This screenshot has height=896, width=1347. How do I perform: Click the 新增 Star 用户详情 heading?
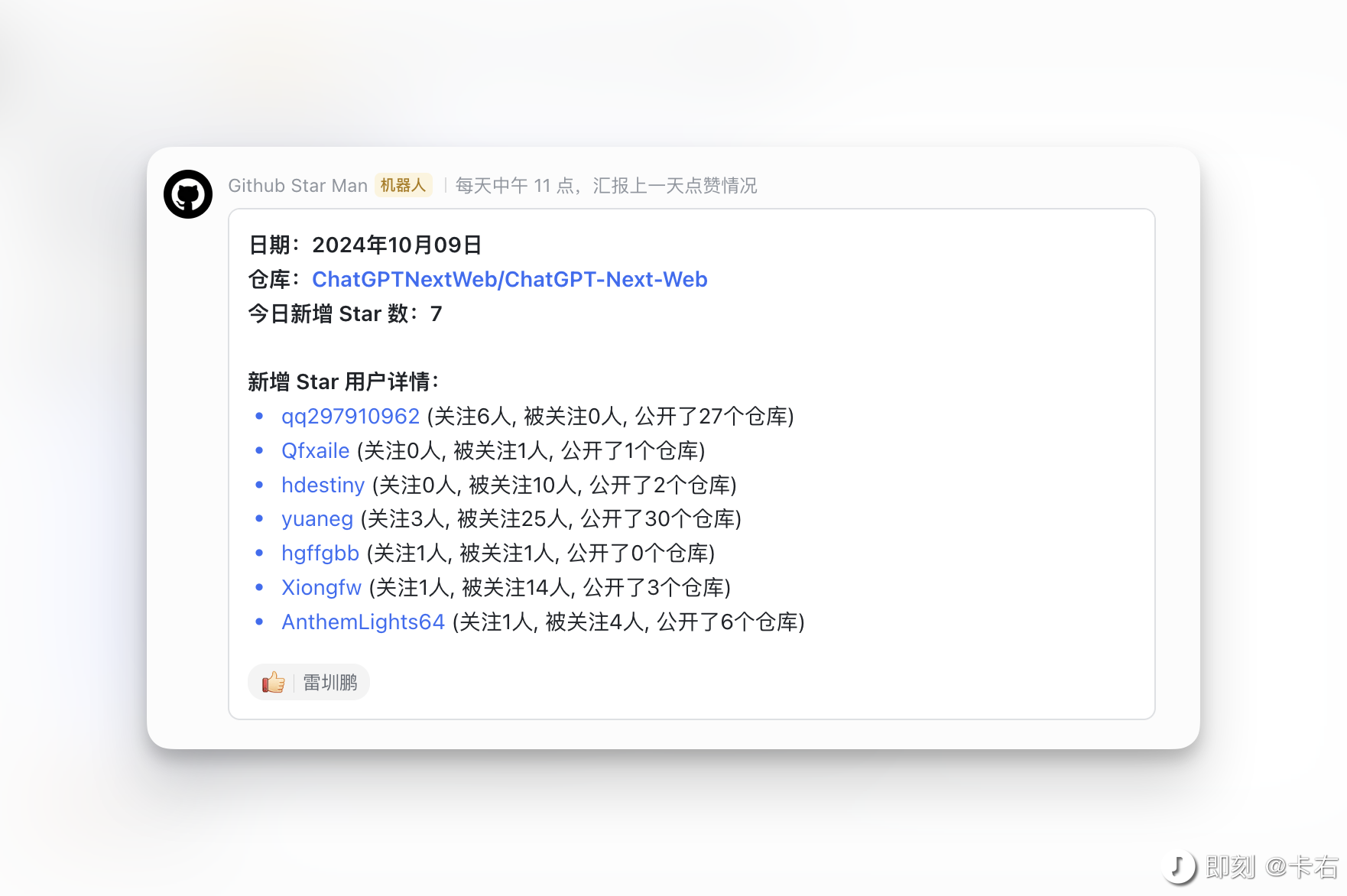[344, 382]
